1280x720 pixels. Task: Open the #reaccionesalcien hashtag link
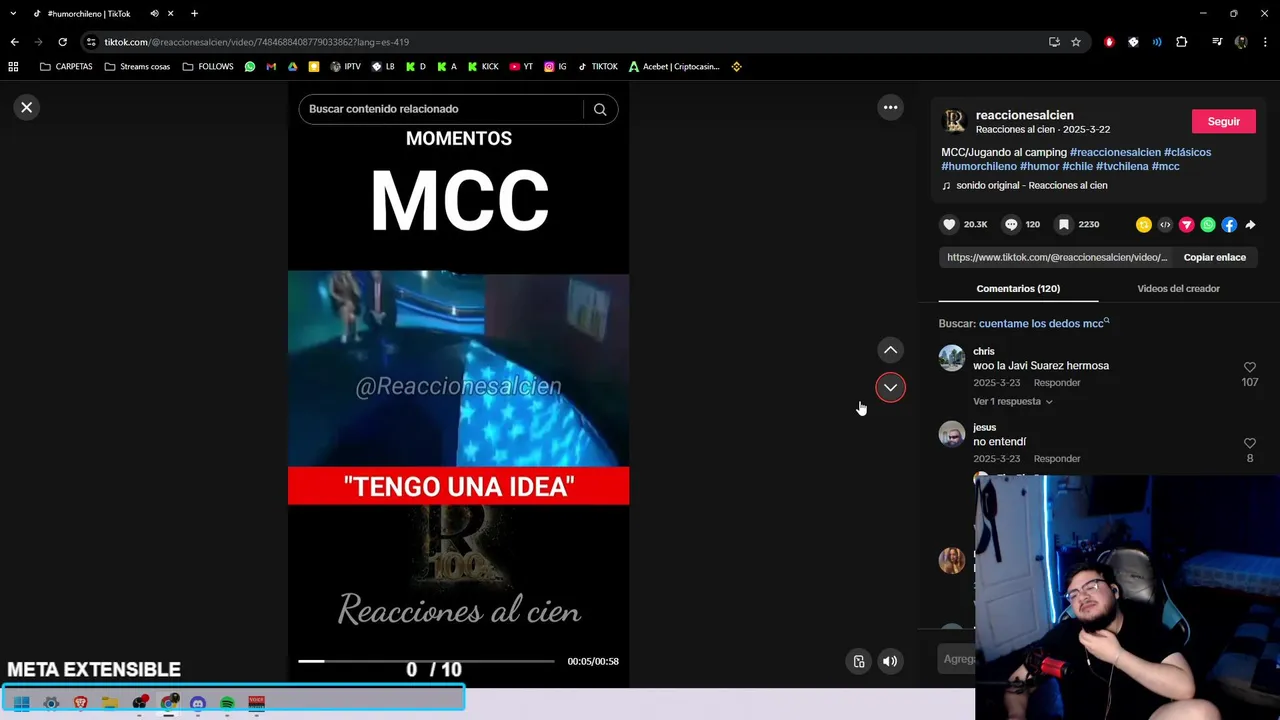click(1115, 152)
